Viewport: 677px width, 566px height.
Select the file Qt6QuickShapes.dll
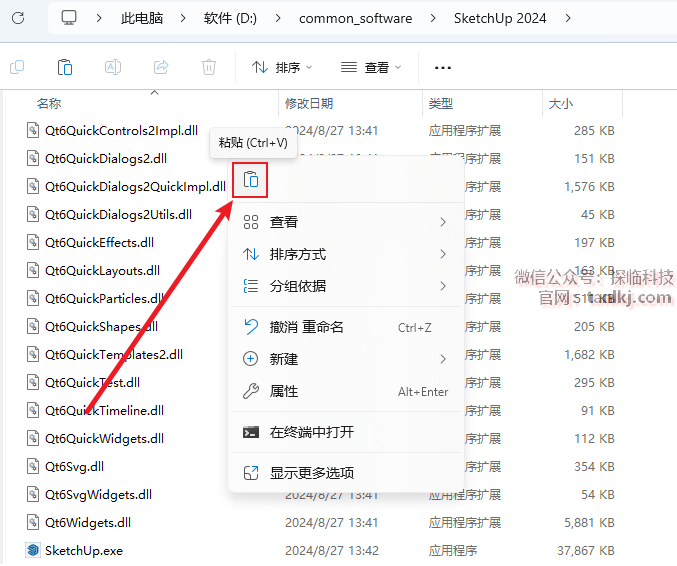[x=101, y=326]
